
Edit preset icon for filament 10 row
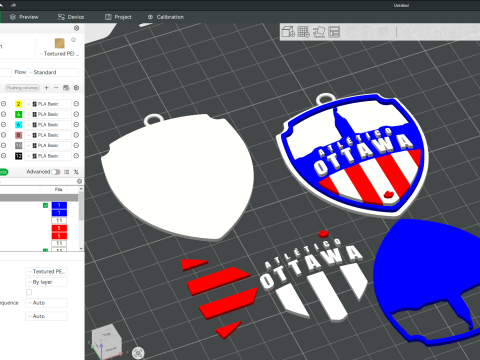(x=76, y=145)
